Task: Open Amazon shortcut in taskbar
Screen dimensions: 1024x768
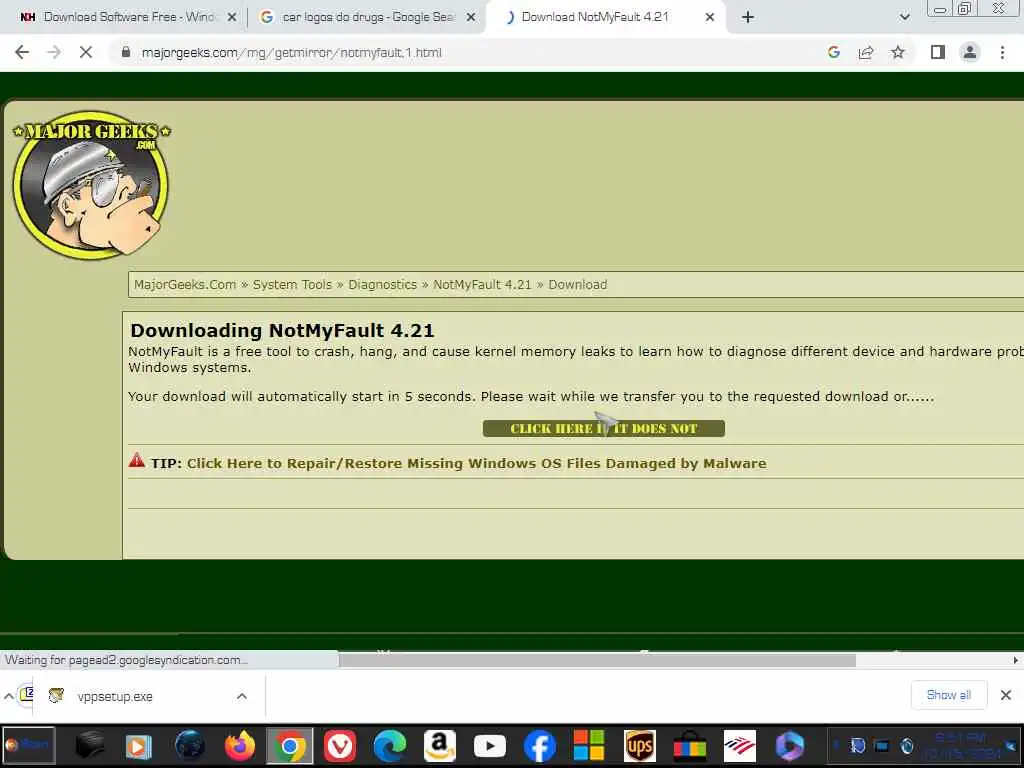Action: (440, 745)
